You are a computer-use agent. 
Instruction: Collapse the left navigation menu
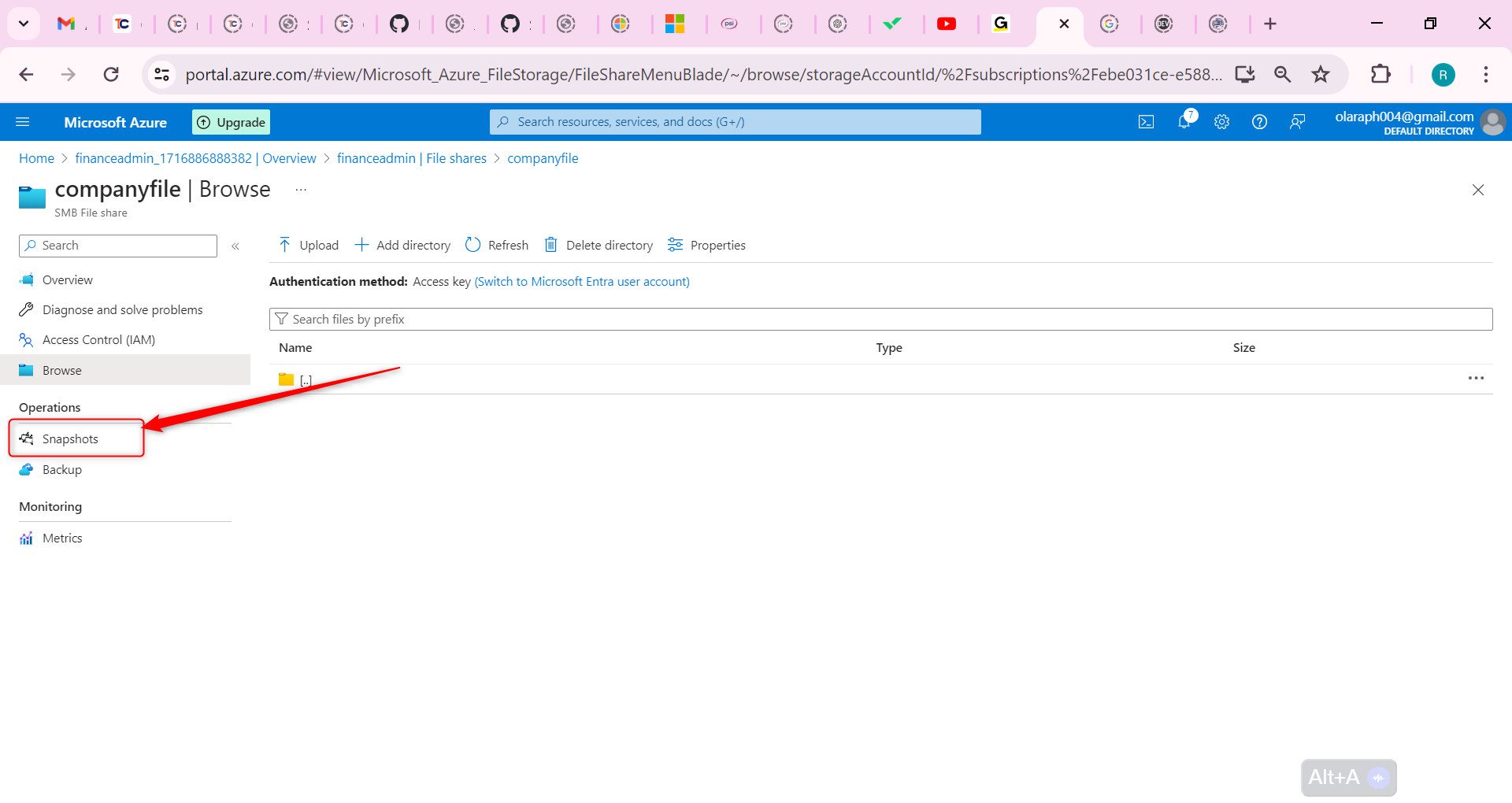(235, 246)
